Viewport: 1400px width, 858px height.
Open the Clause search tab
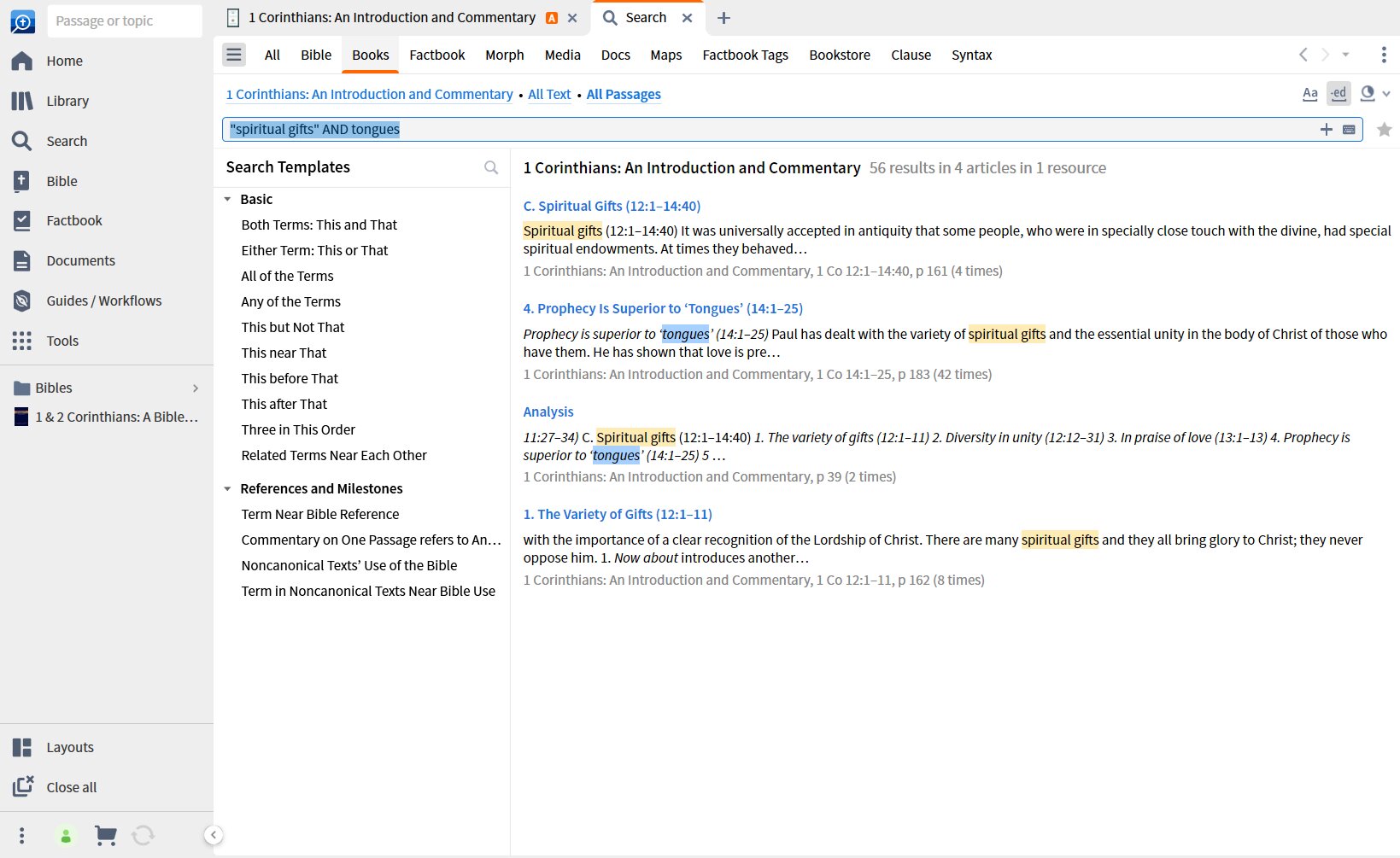coord(911,55)
